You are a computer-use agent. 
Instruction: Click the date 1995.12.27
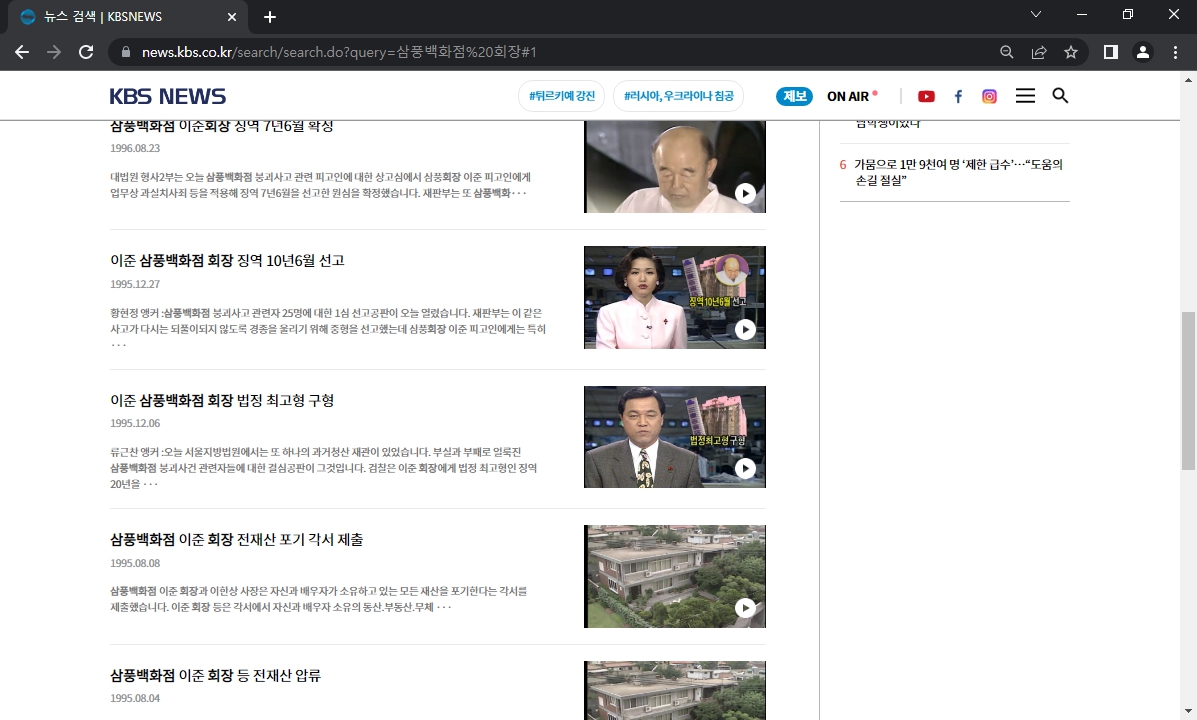(x=135, y=284)
